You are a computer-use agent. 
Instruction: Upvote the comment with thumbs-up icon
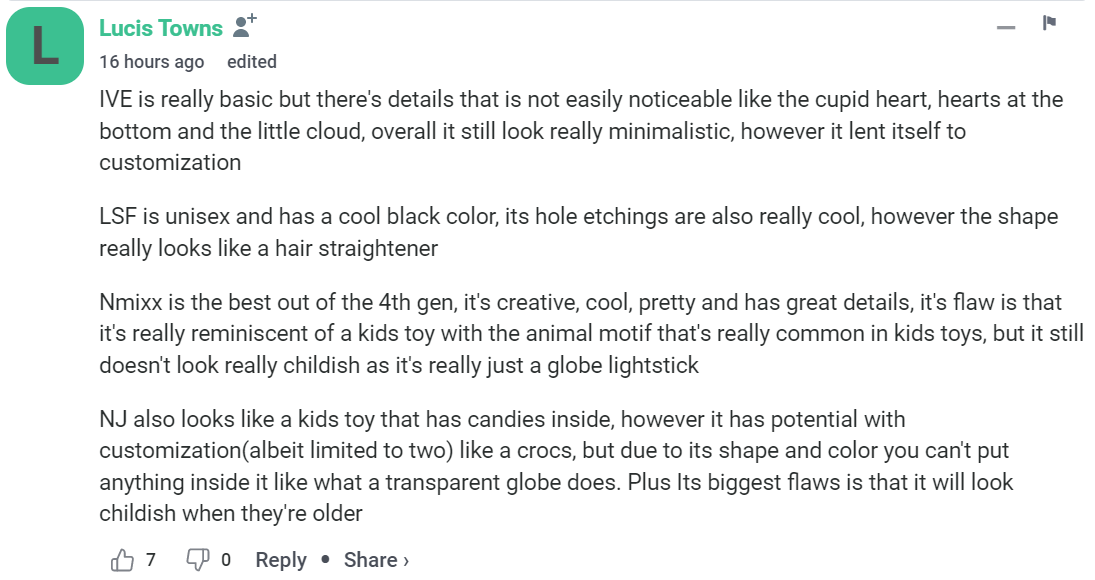(122, 560)
